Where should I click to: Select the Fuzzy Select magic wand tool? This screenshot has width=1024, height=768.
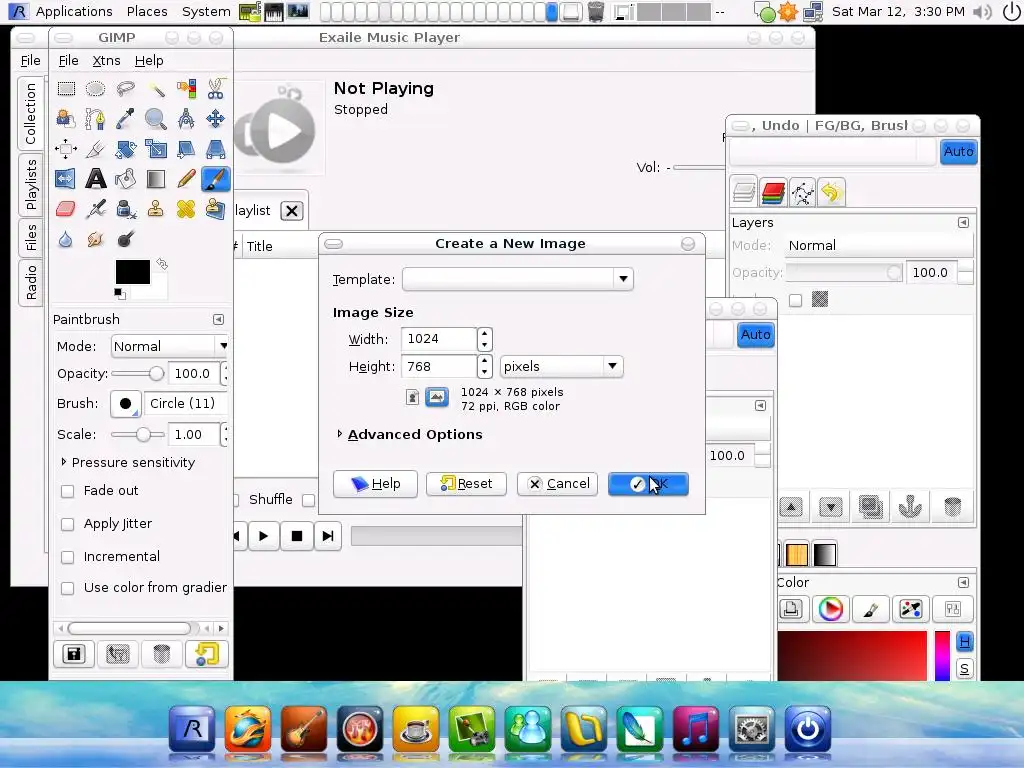pos(155,89)
